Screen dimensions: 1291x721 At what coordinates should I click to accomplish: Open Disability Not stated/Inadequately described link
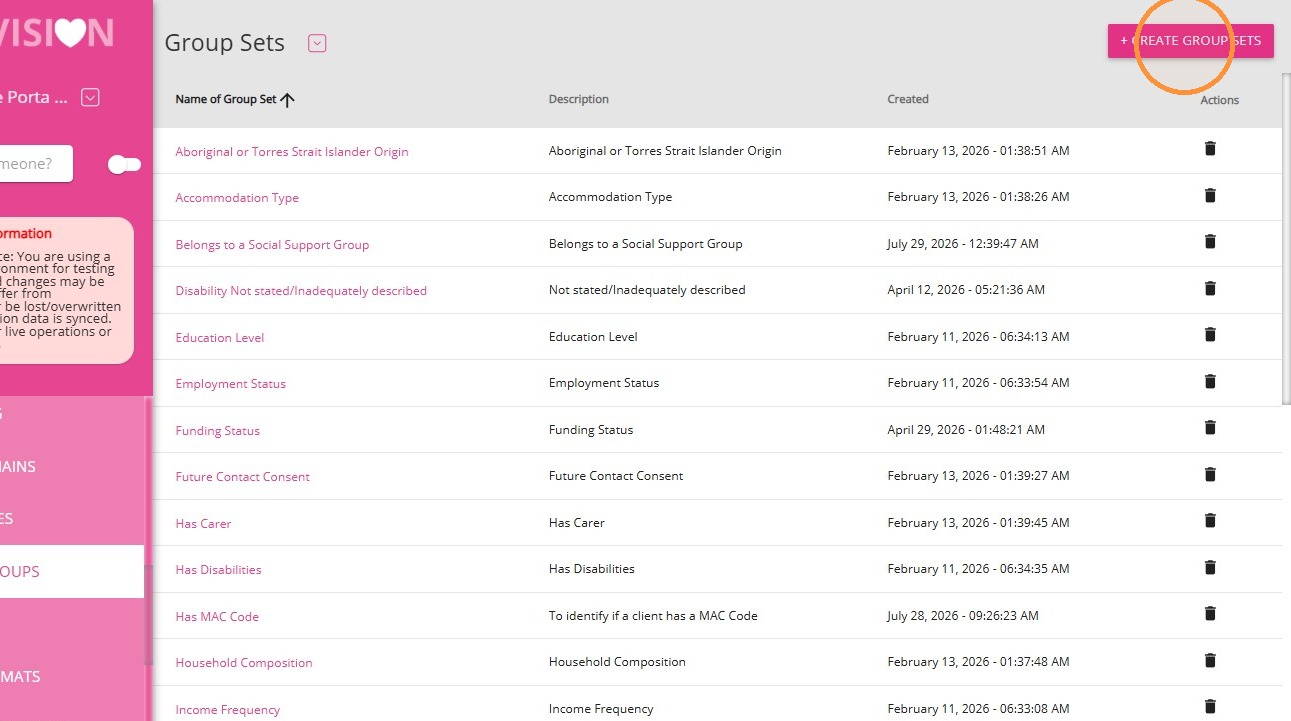point(301,291)
